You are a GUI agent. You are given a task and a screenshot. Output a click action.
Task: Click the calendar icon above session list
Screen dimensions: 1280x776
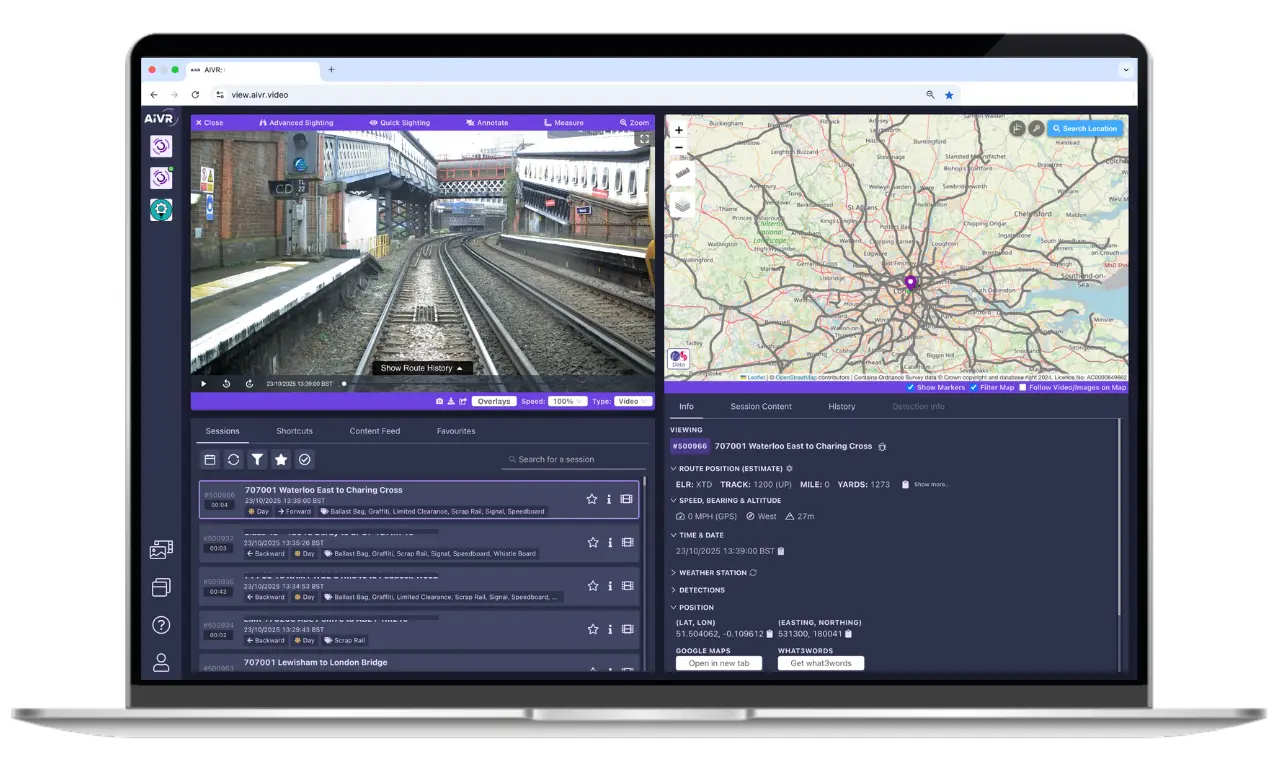tap(210, 459)
